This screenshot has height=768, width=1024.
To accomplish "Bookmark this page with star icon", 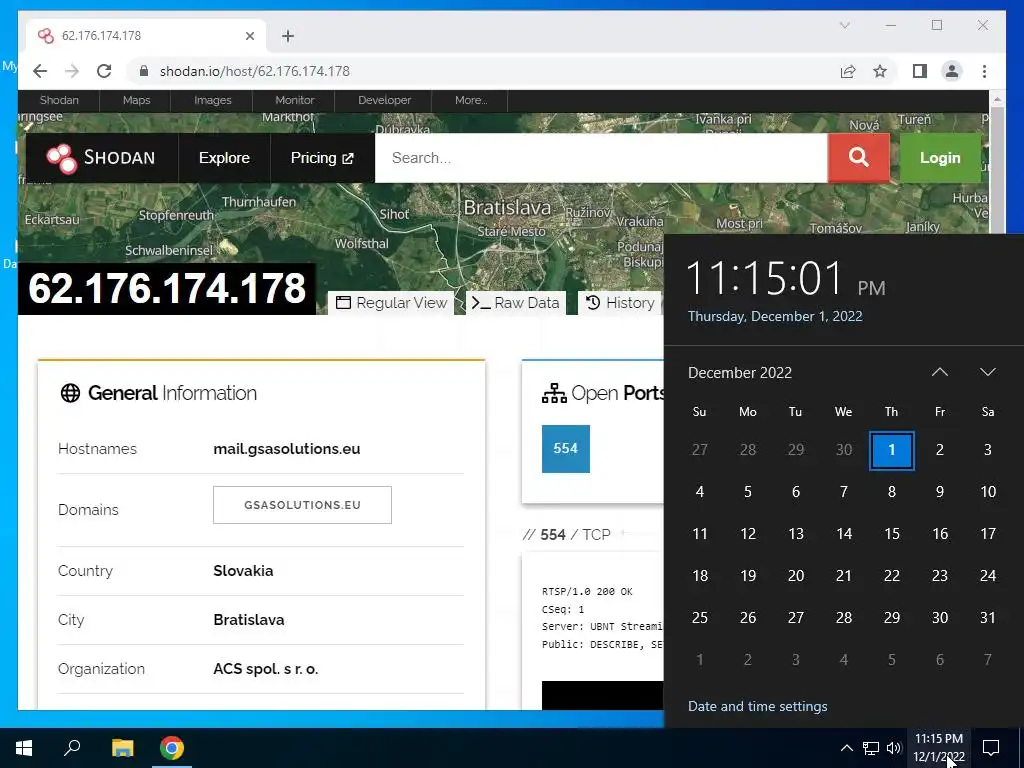I will (x=880, y=71).
